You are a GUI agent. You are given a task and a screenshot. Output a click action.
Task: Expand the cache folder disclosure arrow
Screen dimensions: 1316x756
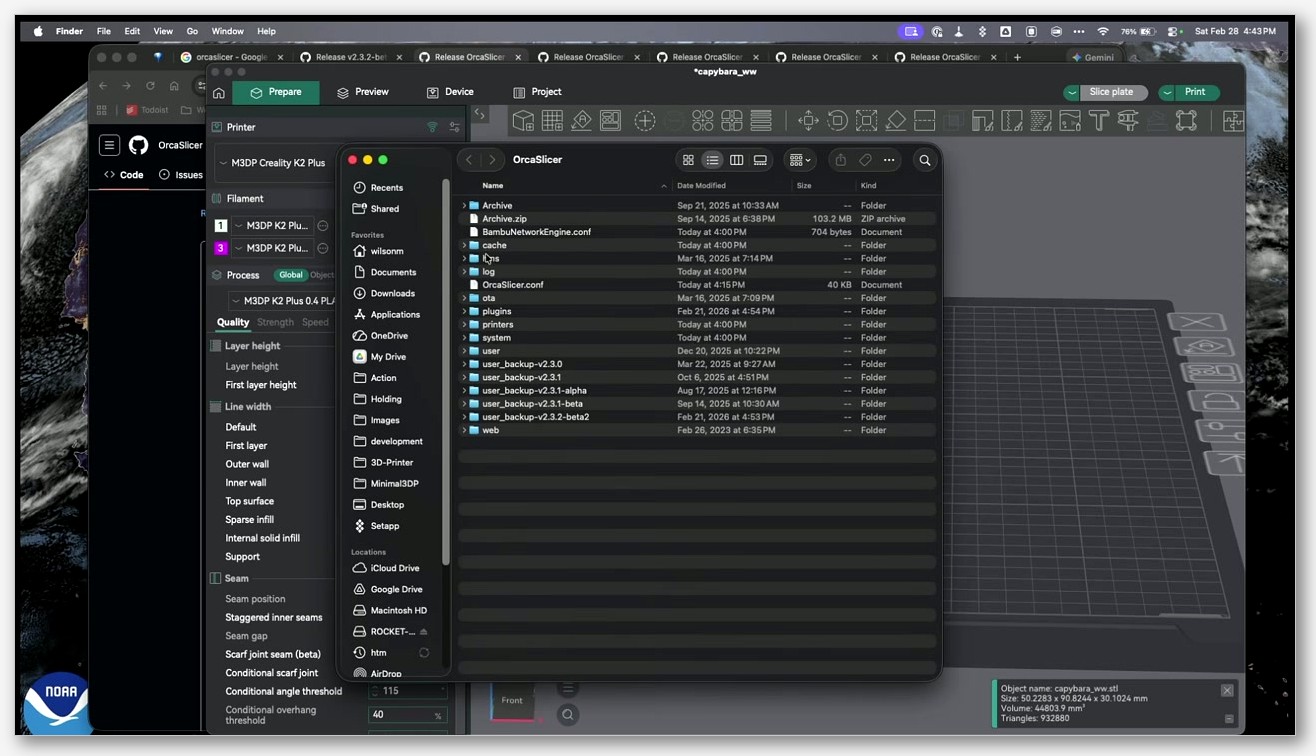(464, 245)
